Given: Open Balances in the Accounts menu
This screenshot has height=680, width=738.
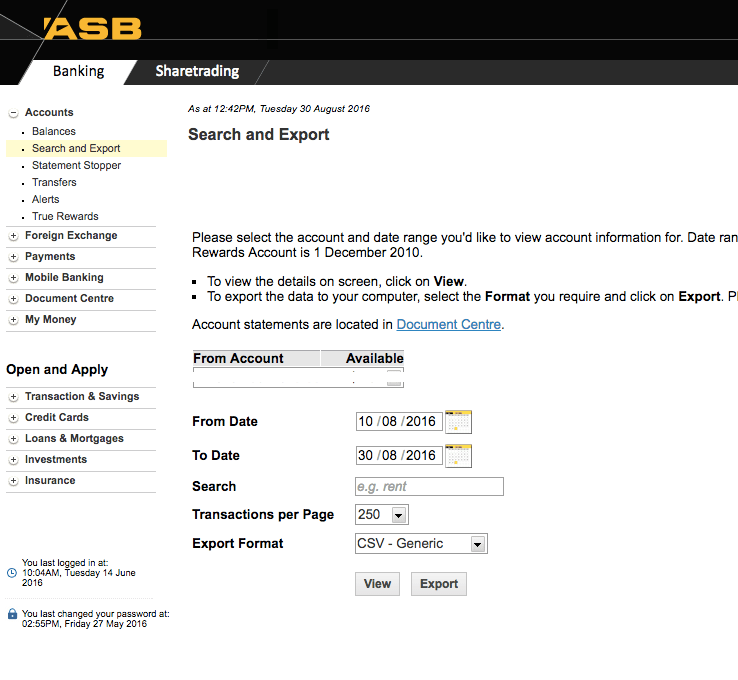Looking at the screenshot, I should pos(54,131).
